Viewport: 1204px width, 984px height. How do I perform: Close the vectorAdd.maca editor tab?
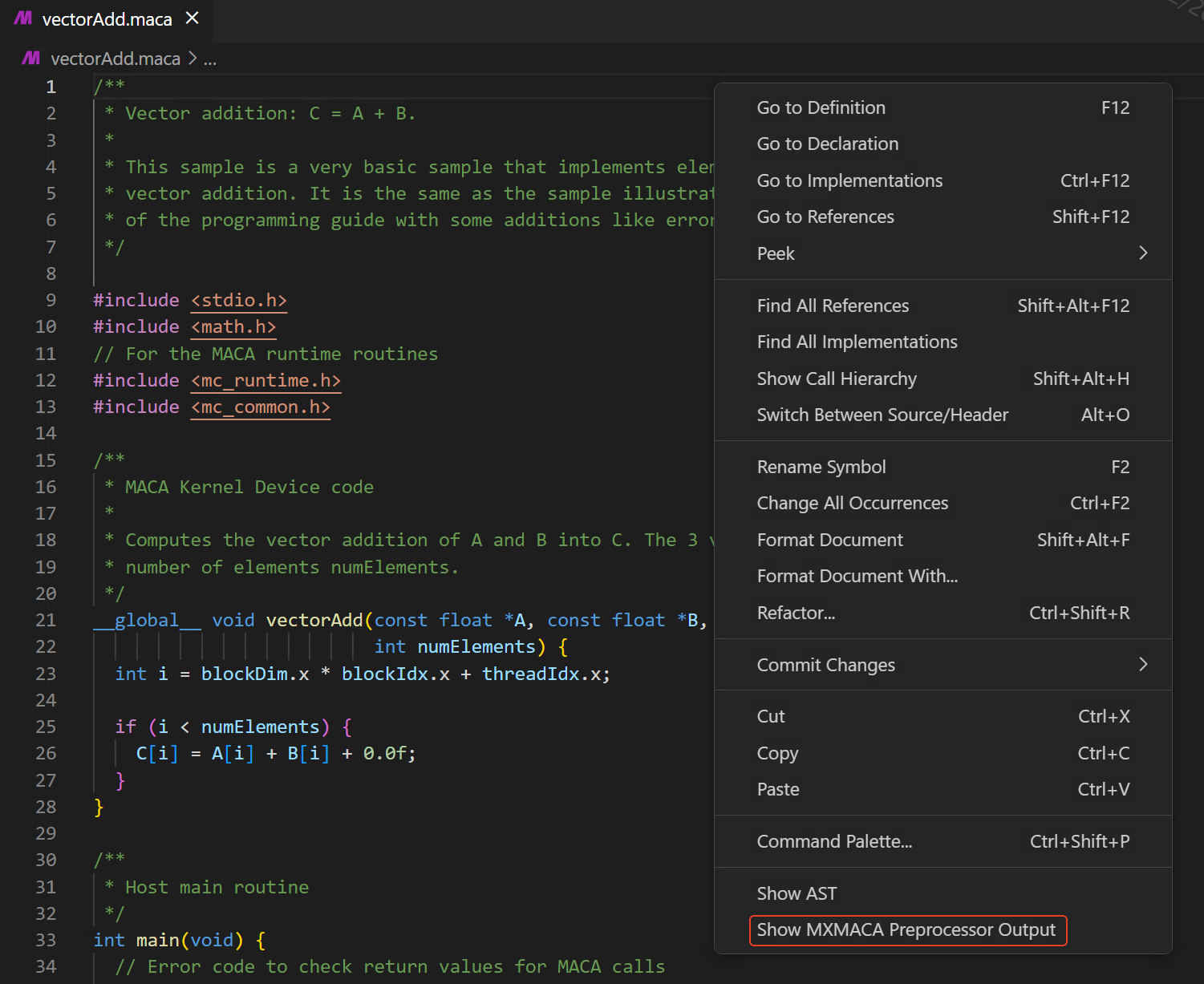(193, 18)
